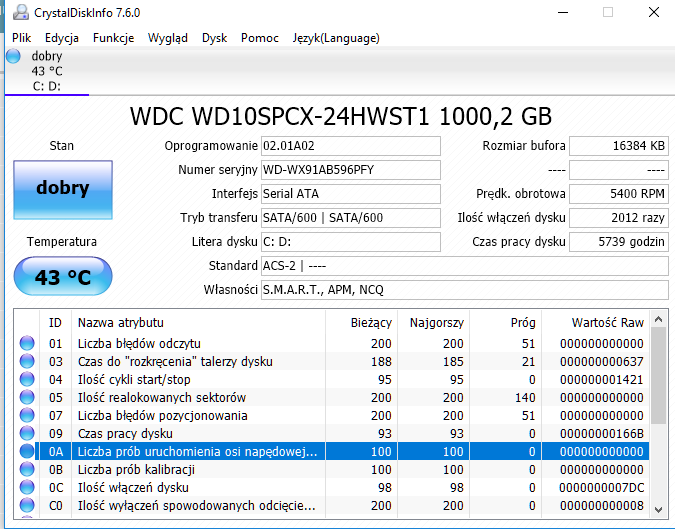Viewport: 675px width, 529px height.
Task: Click status orb for attribute 0B
Action: point(27,469)
